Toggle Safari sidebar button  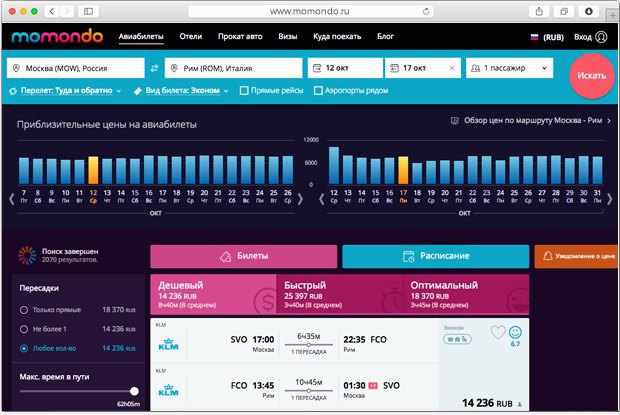click(x=88, y=11)
